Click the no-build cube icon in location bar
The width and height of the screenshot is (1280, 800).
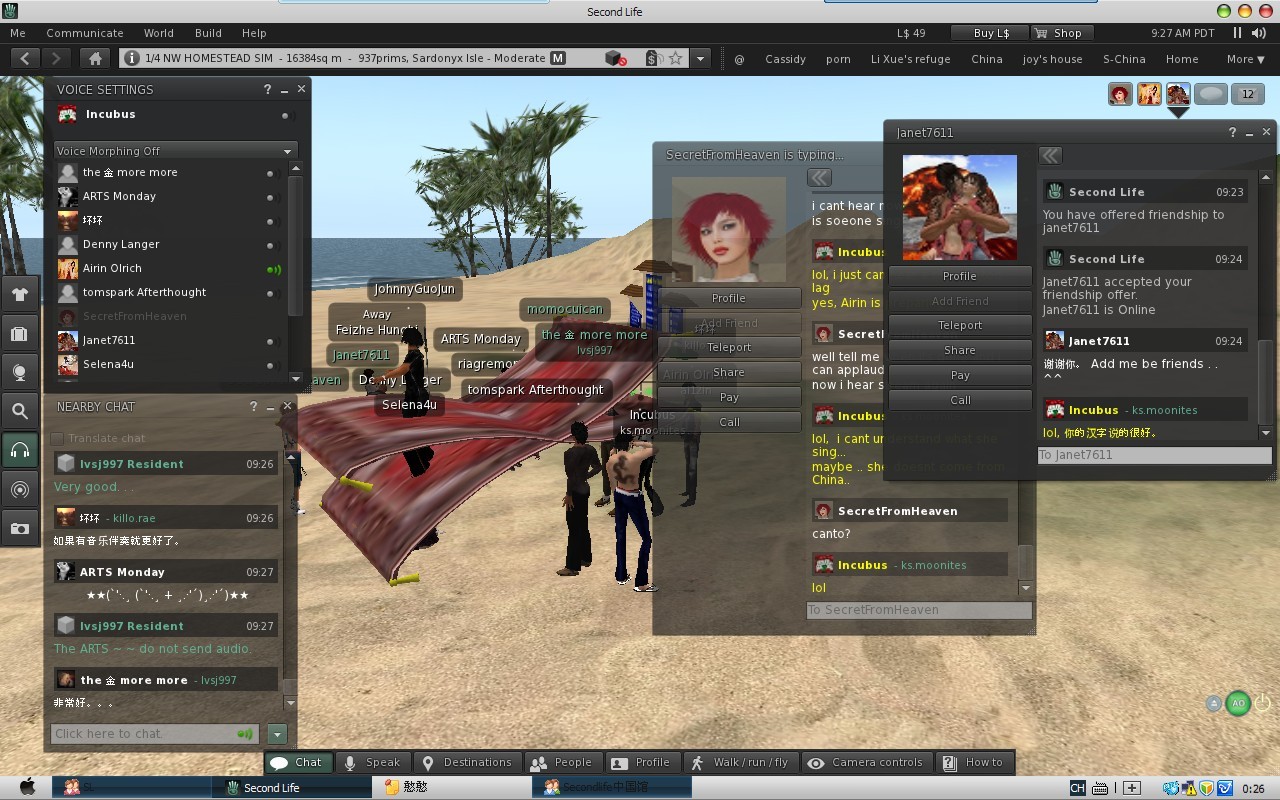coord(617,59)
